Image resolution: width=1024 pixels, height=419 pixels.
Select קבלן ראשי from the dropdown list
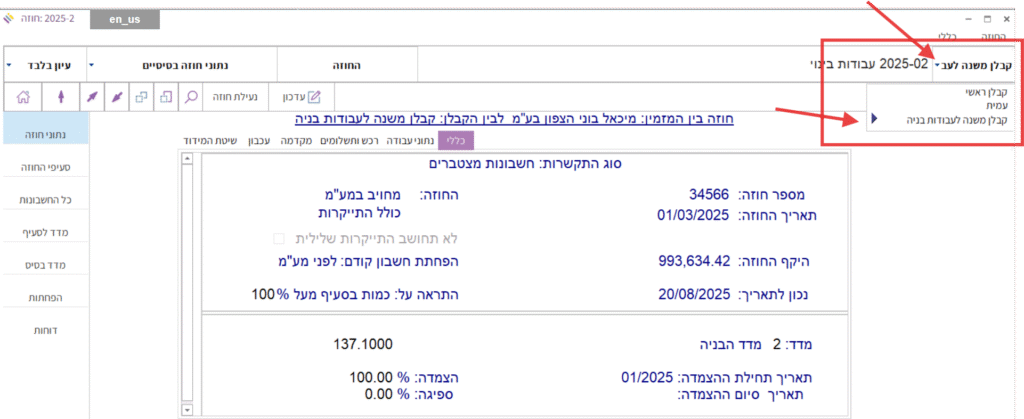click(986, 92)
